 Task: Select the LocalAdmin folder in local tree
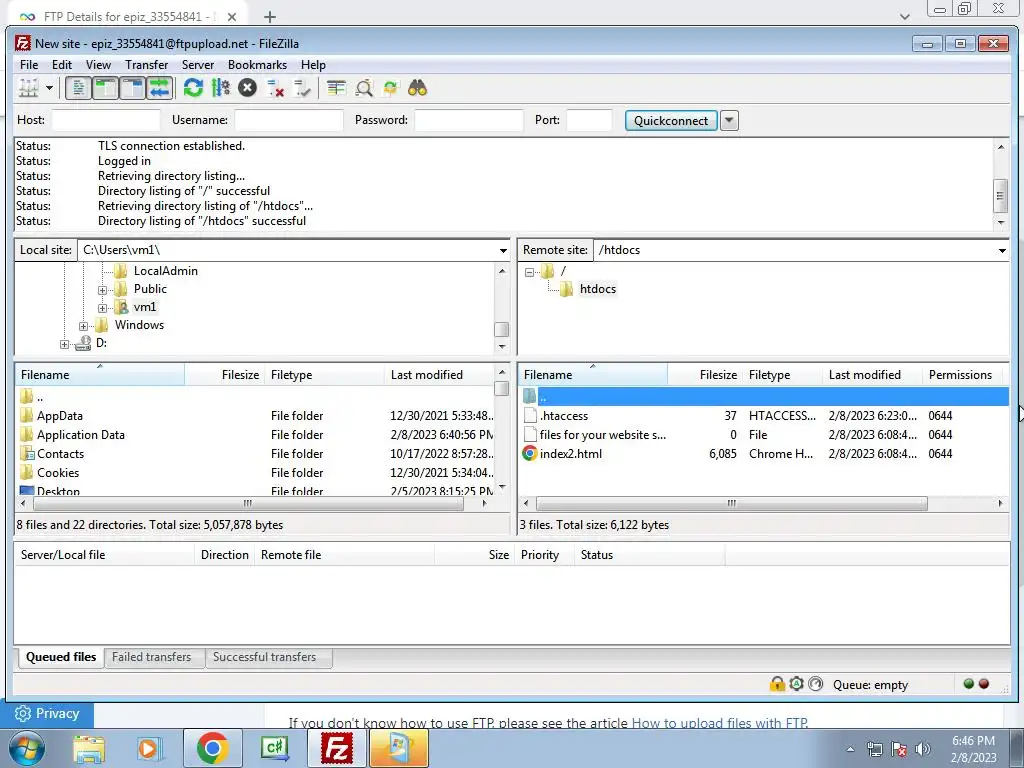coord(165,270)
